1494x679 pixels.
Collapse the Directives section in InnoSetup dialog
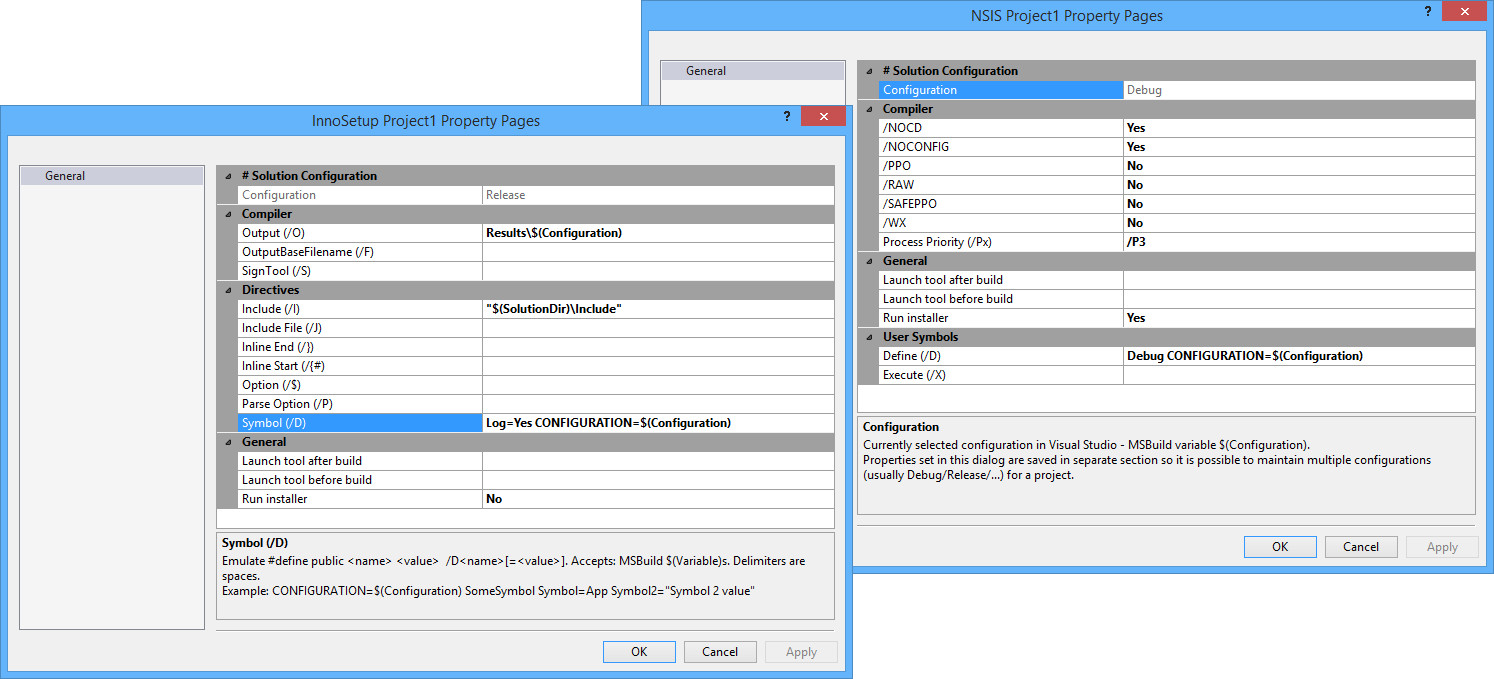coord(227,290)
